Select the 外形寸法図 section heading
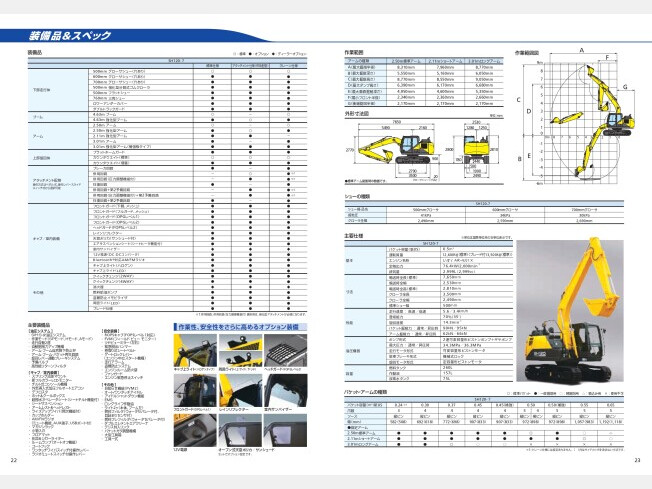Viewport: 652px width, 489px height. 345,115
